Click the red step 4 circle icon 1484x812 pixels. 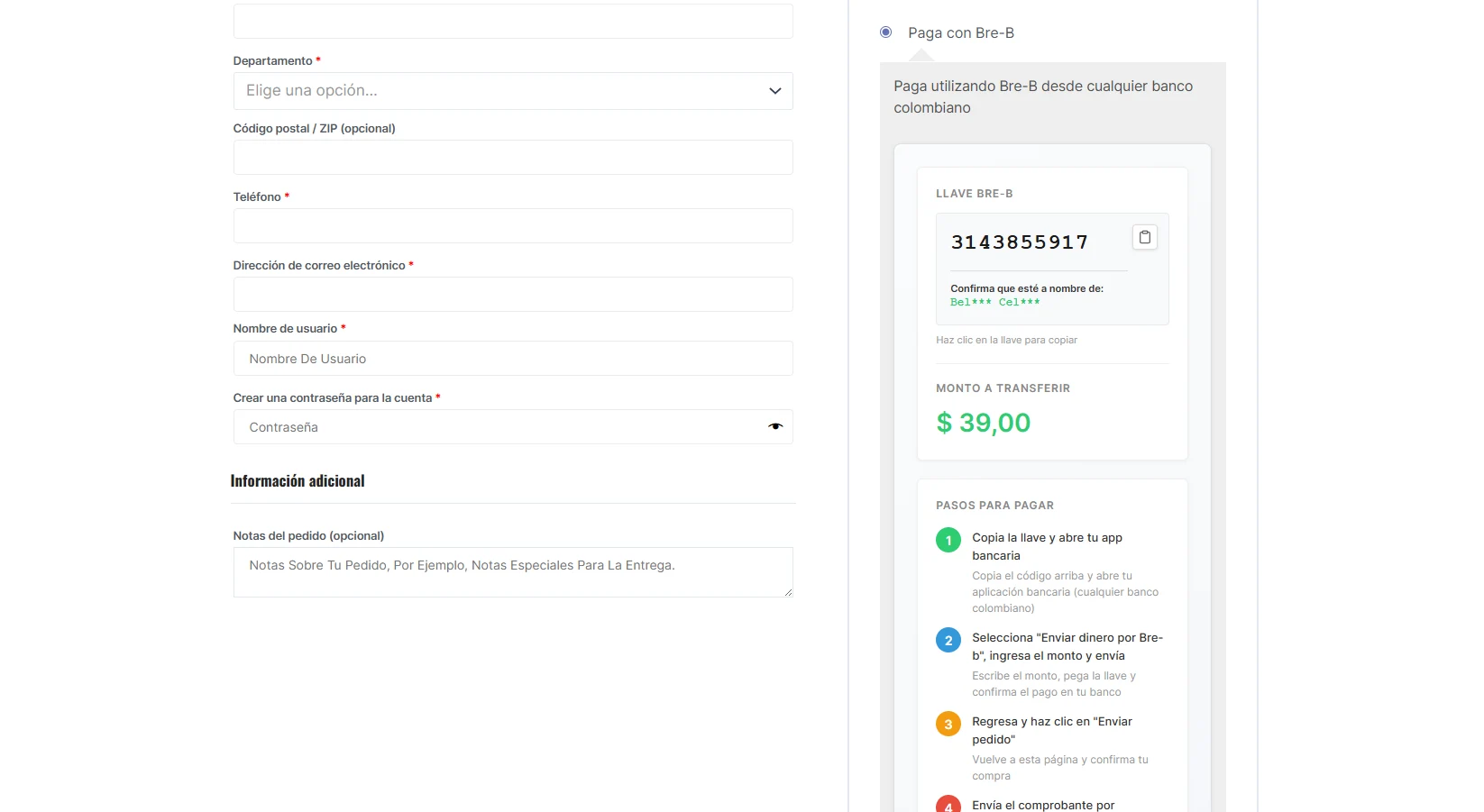tap(948, 805)
